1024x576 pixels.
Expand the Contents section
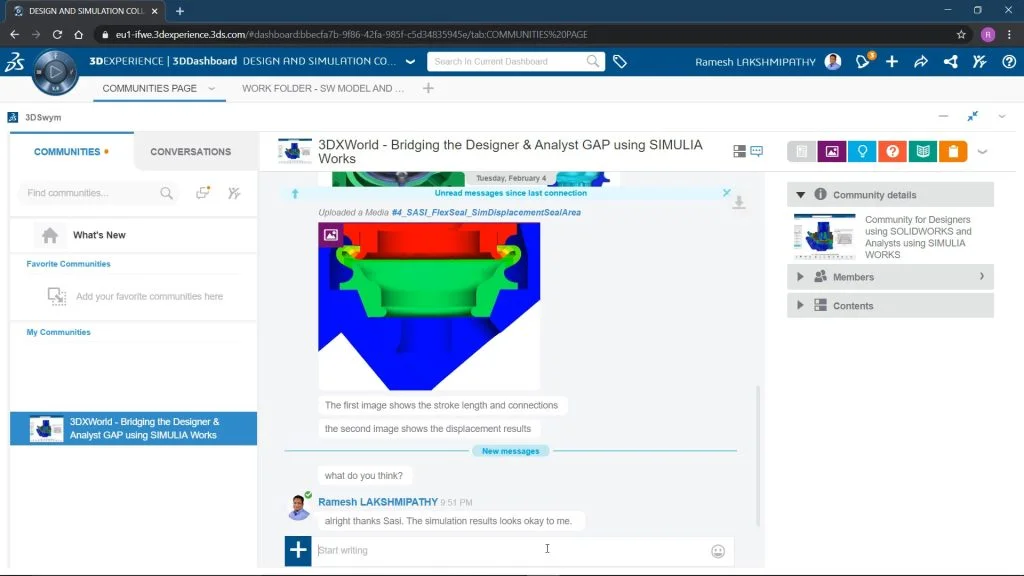point(801,306)
